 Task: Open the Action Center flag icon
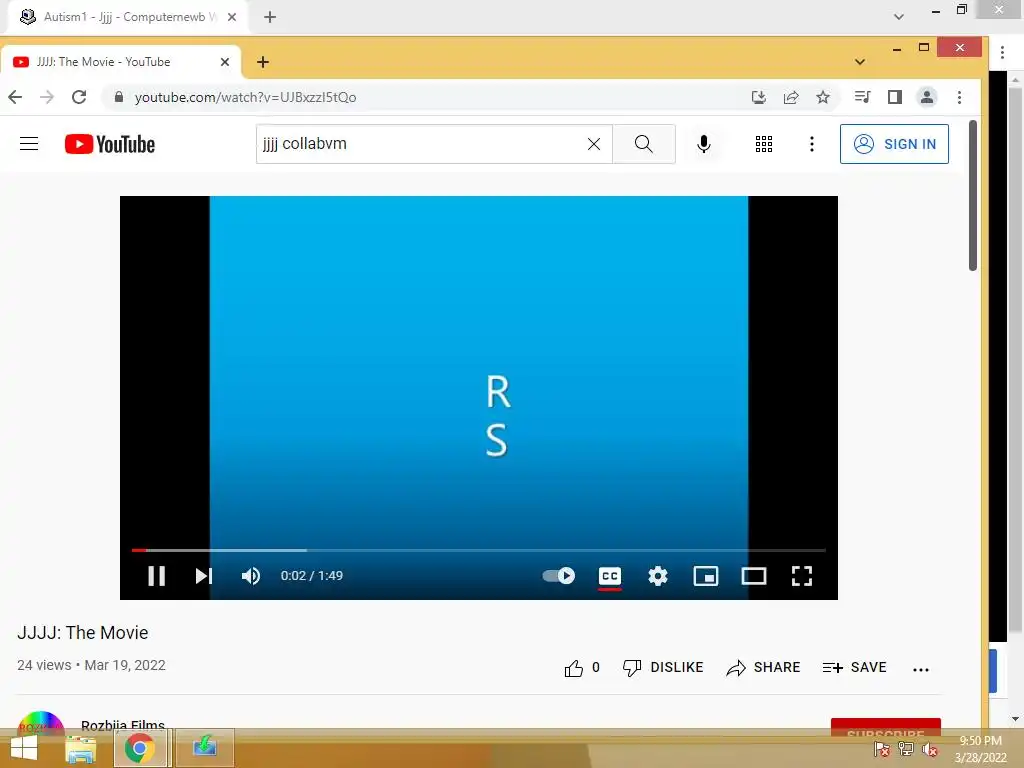pyautogui.click(x=881, y=749)
